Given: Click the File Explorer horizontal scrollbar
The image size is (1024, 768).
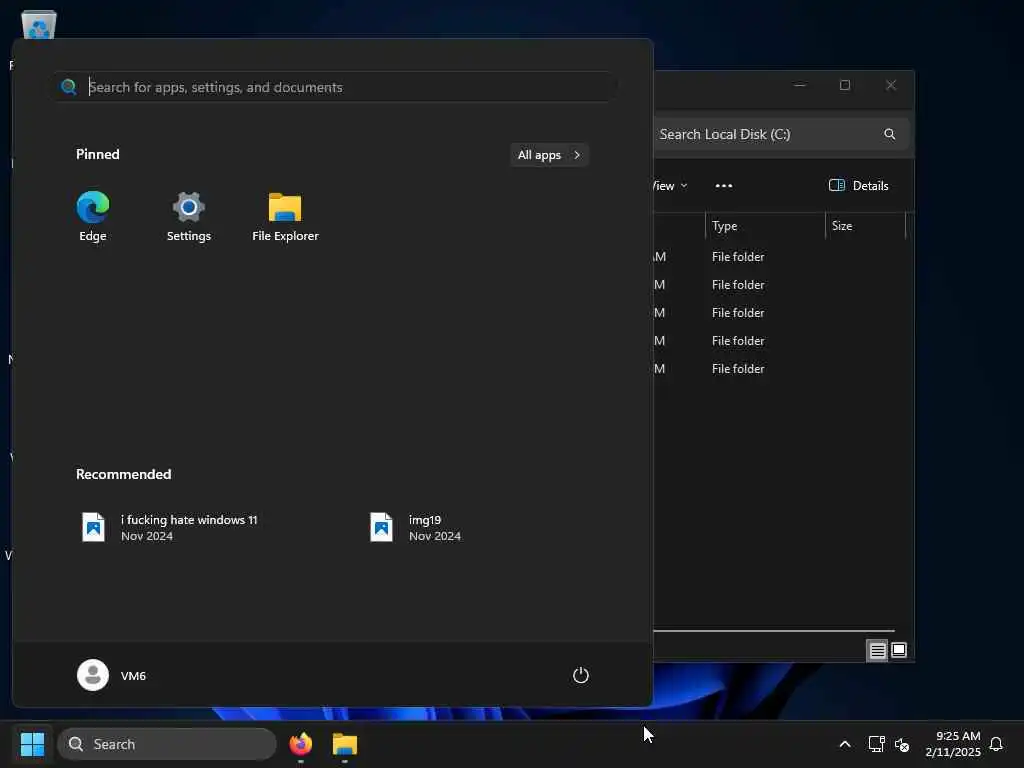Looking at the screenshot, I should [x=774, y=631].
